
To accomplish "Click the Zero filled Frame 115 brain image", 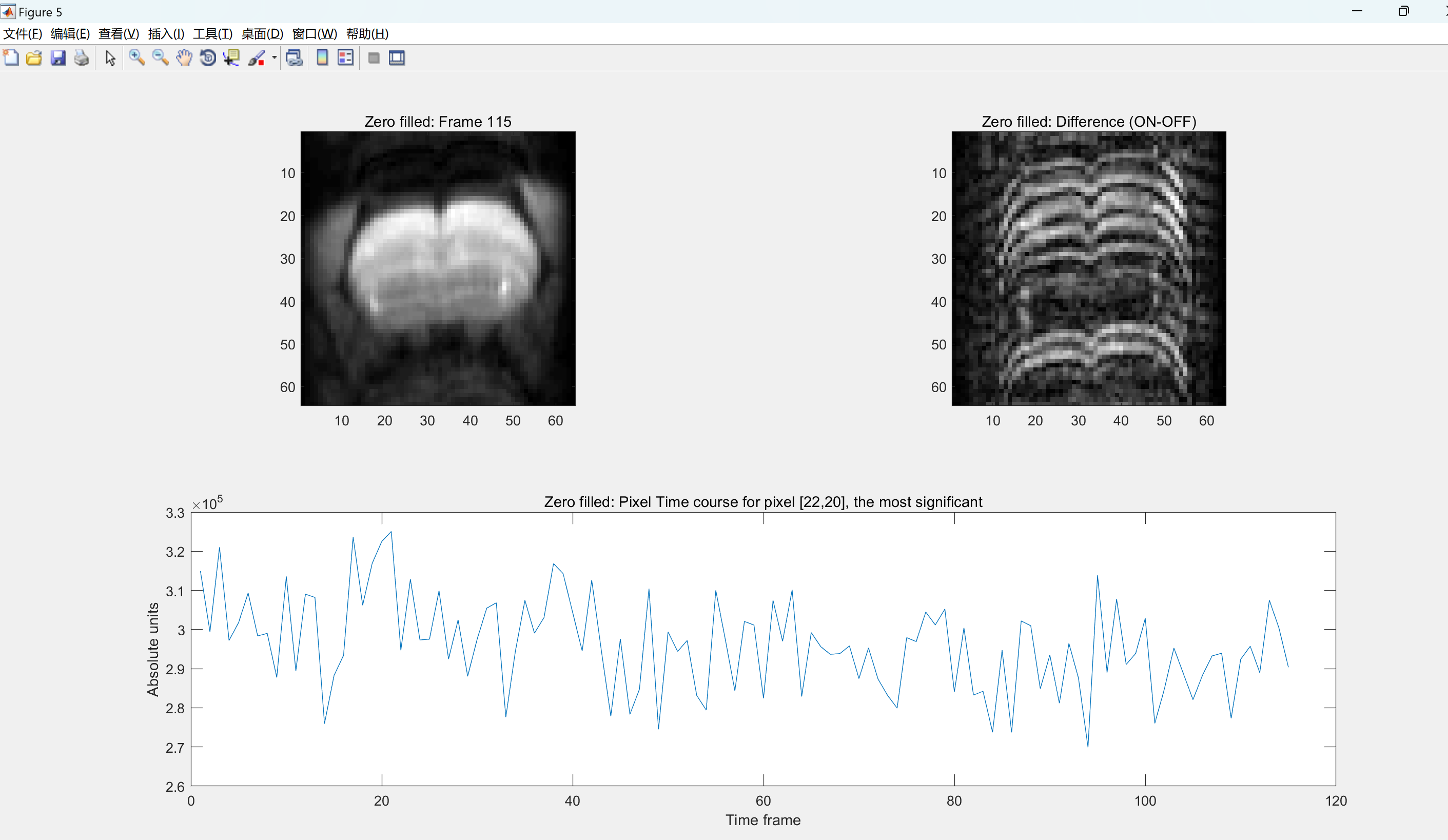I will click(438, 268).
